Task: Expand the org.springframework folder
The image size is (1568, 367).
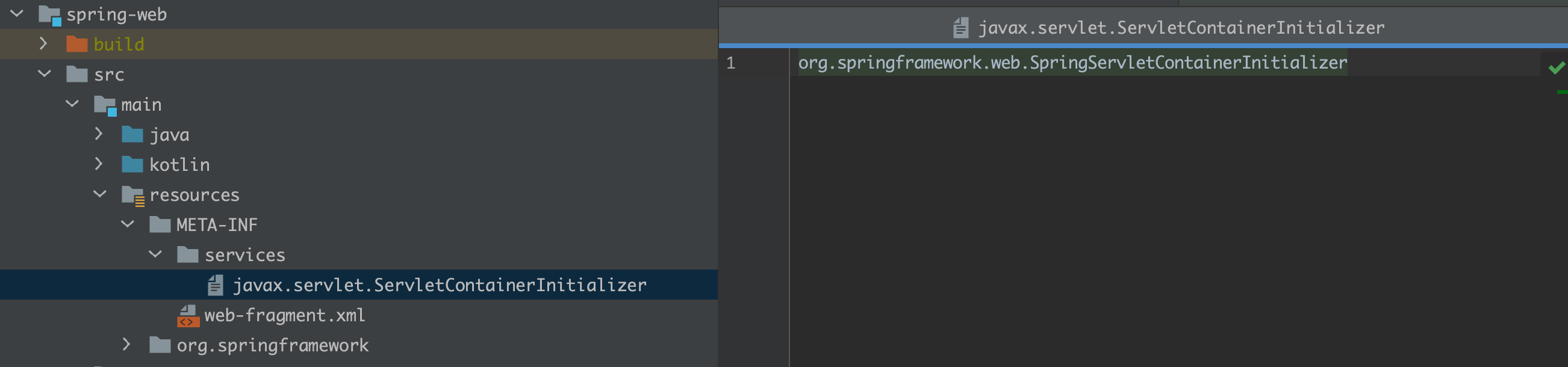Action: [x=126, y=345]
